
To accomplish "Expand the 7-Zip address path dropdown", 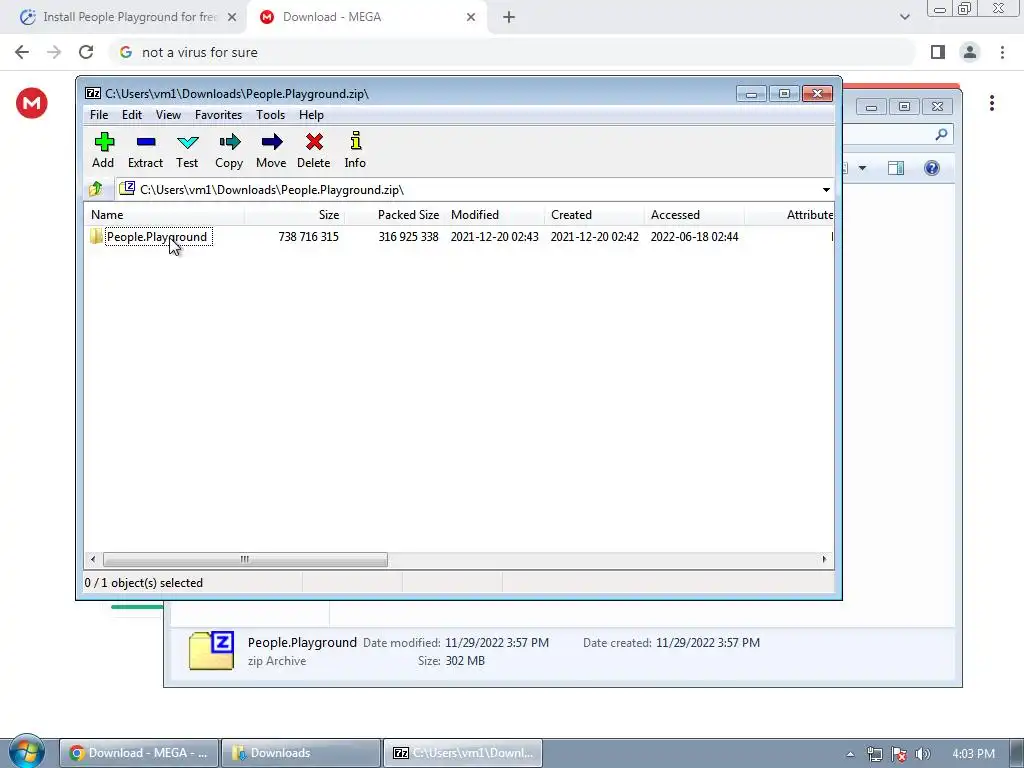I will [x=826, y=190].
